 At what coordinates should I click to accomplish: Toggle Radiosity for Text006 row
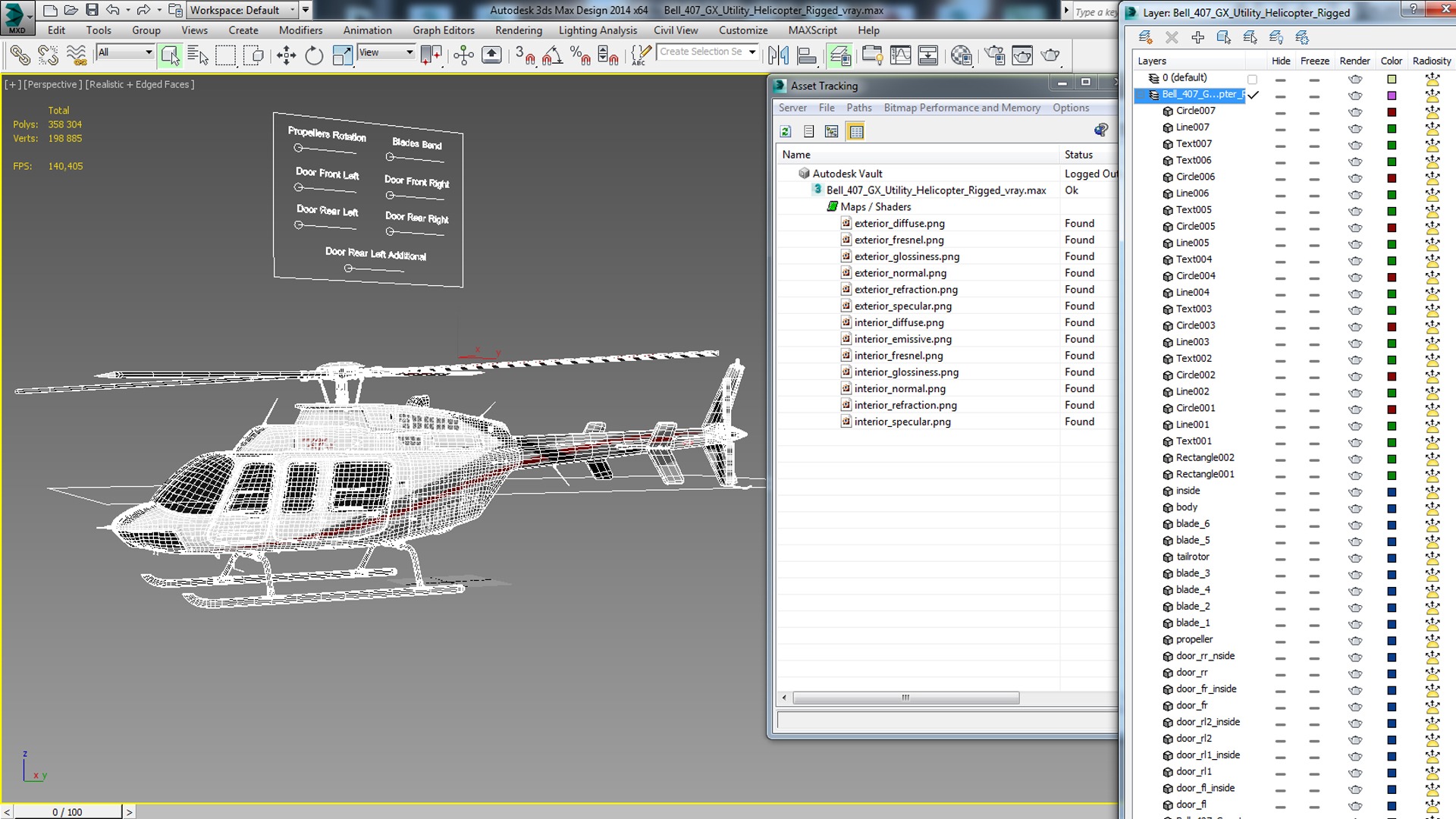pos(1432,161)
